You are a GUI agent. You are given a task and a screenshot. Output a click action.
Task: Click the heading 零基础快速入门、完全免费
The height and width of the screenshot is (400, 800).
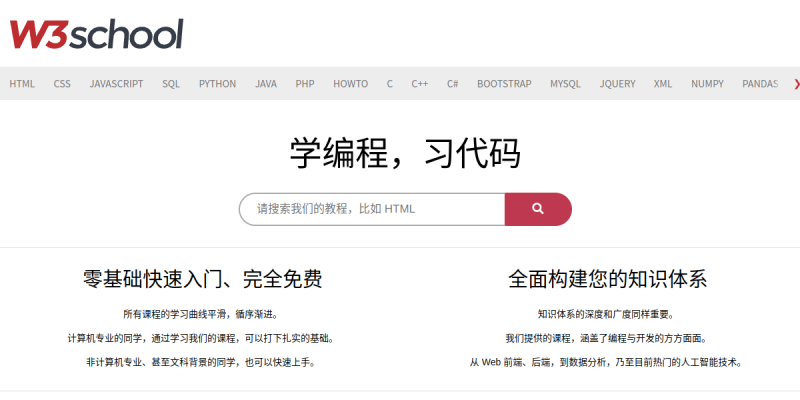[203, 279]
